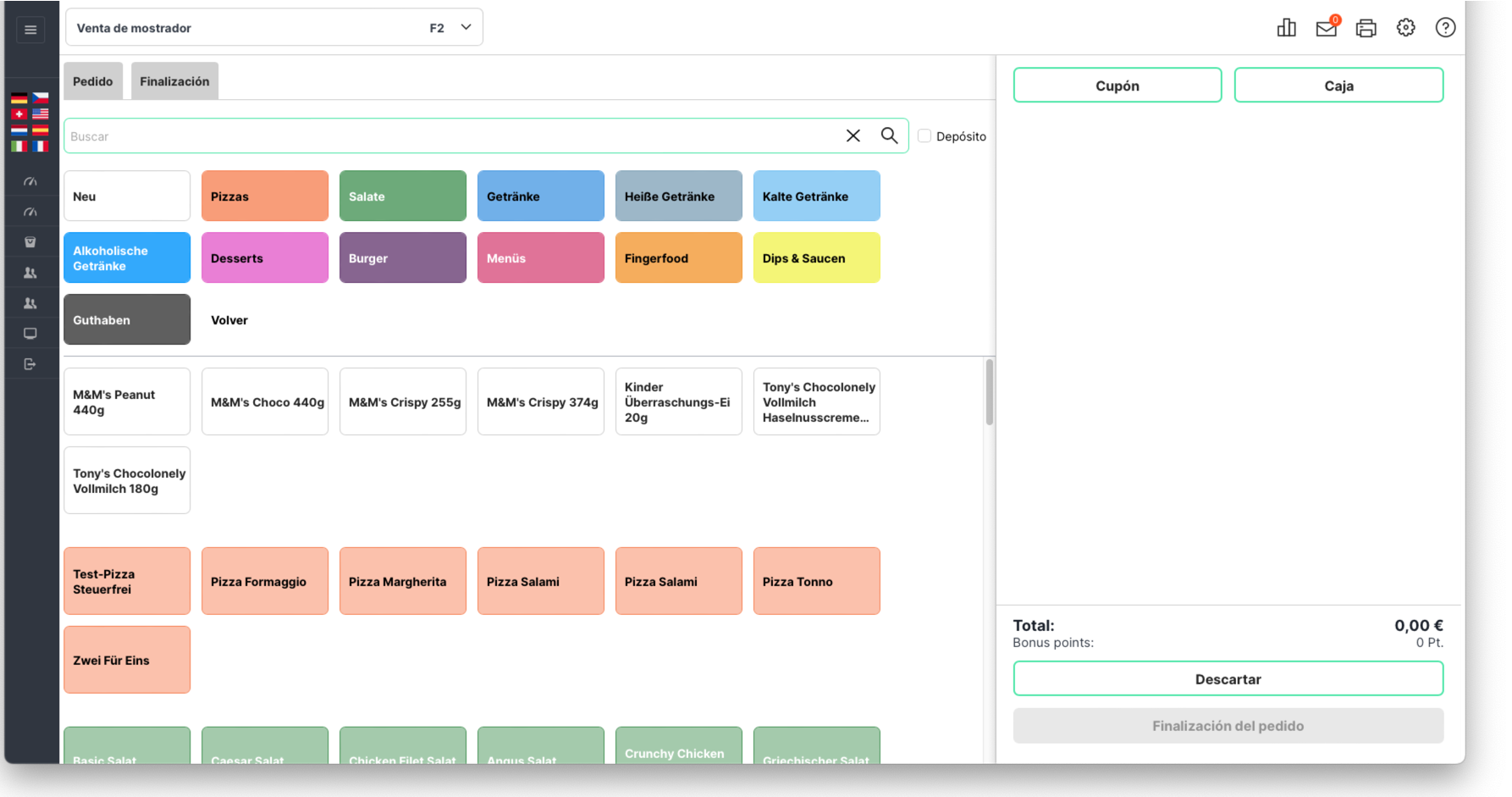The height and width of the screenshot is (797, 1512).
Task: Switch language with the USA flag
Action: tap(41, 114)
